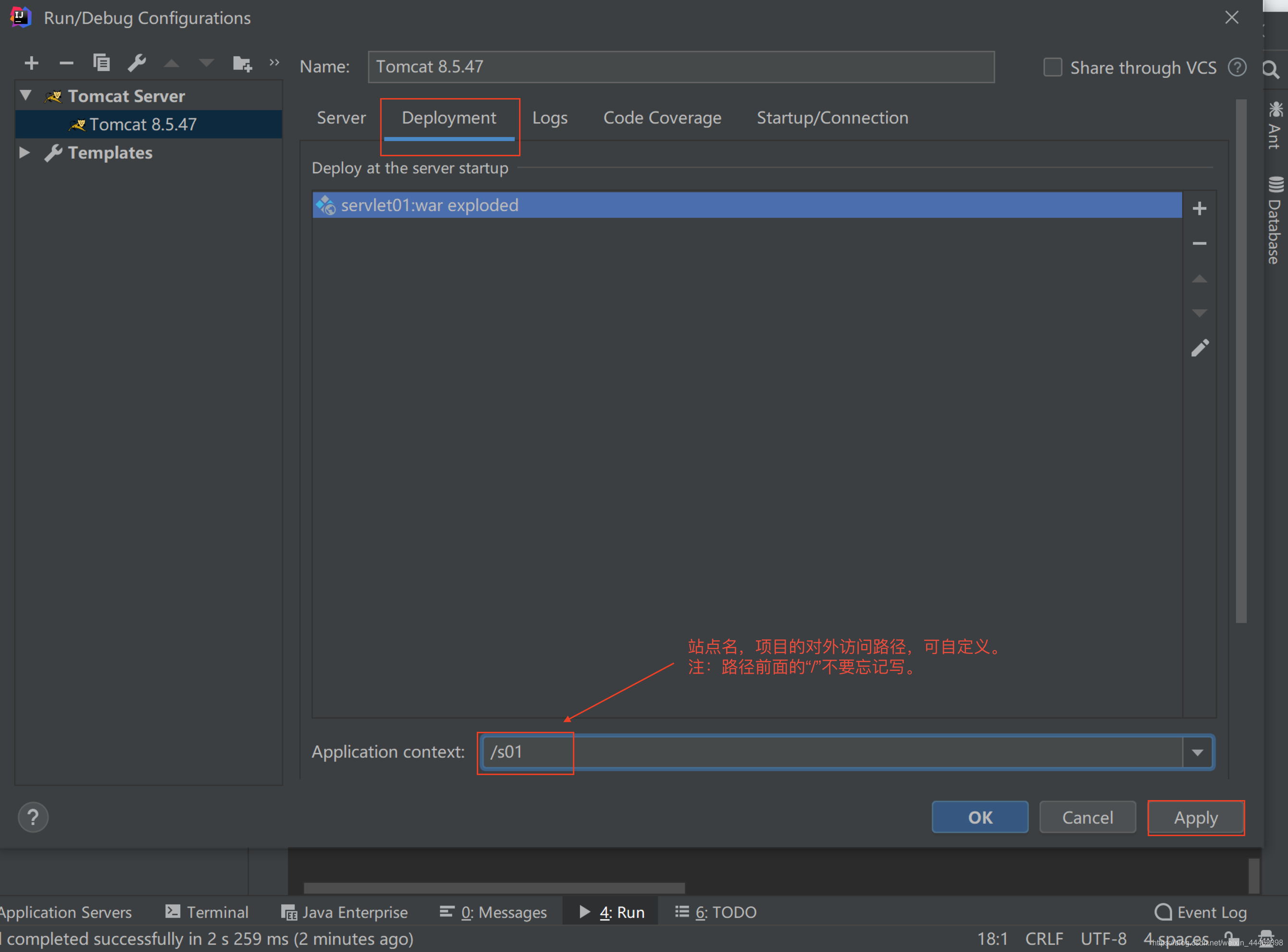Switch to the Server tab
Image resolution: width=1288 pixels, height=952 pixels.
[x=341, y=118]
